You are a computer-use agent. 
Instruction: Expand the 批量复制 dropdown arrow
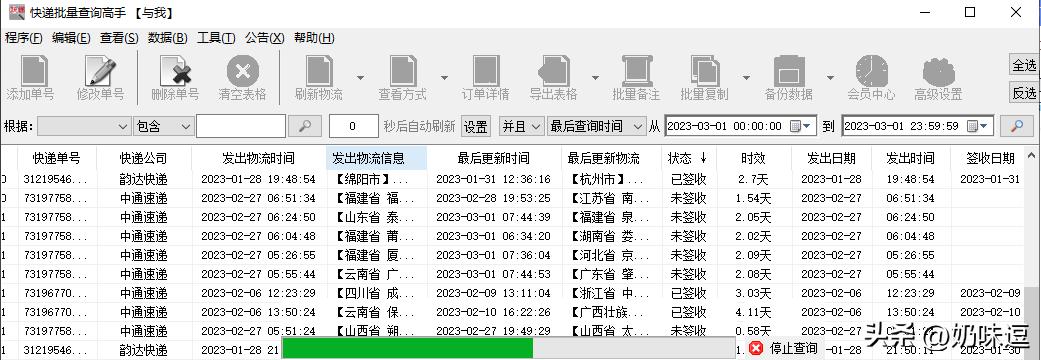(746, 78)
